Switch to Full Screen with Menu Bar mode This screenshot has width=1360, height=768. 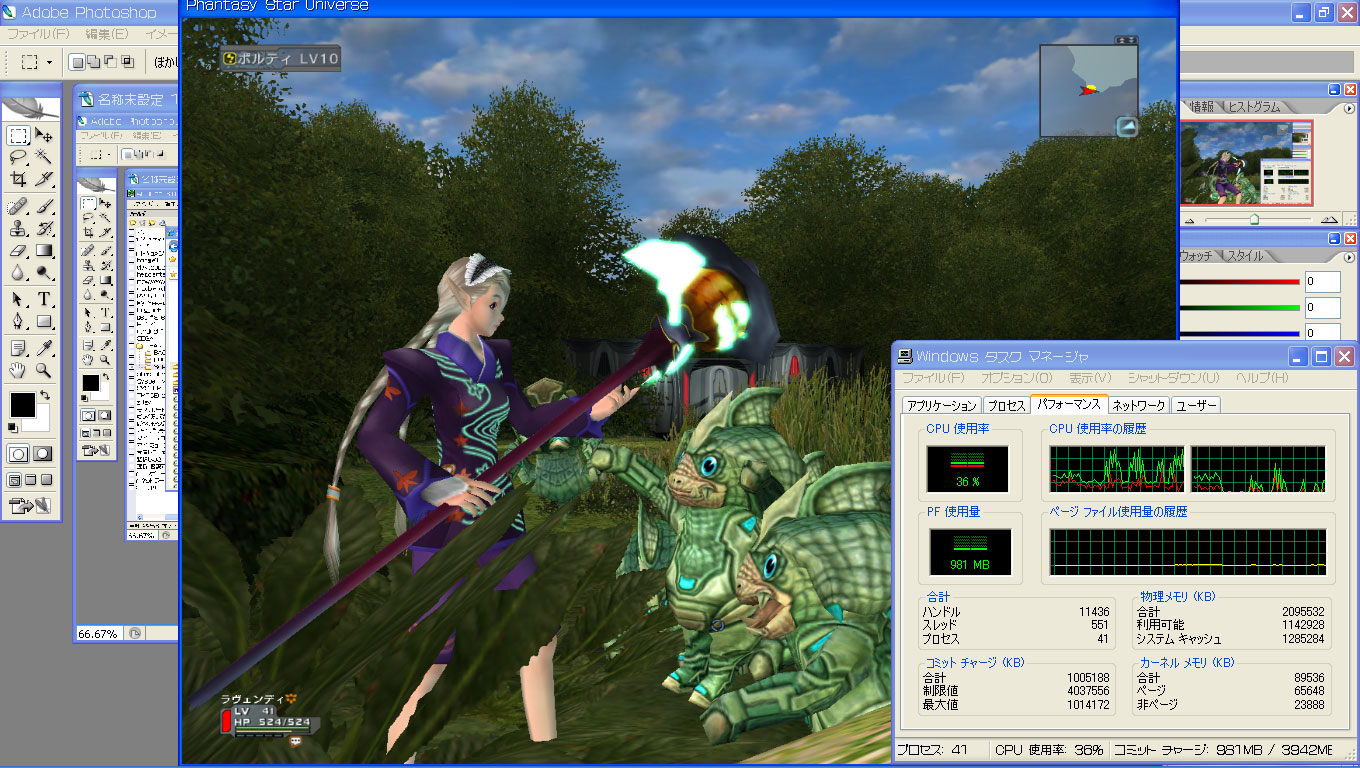click(x=31, y=480)
